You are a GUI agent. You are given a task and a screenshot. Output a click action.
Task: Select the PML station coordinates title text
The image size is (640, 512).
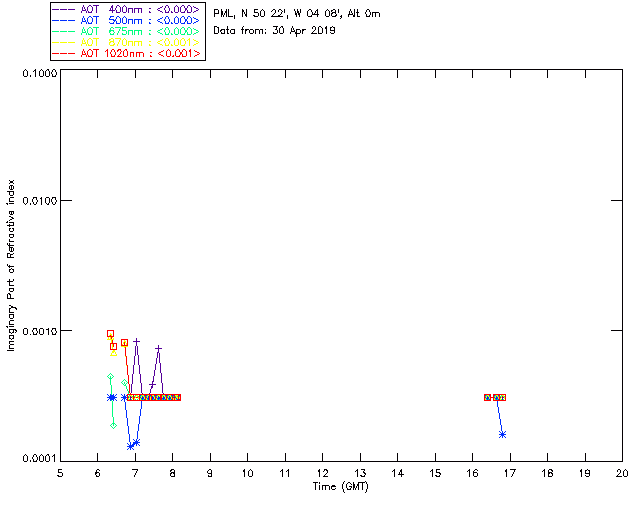297,14
